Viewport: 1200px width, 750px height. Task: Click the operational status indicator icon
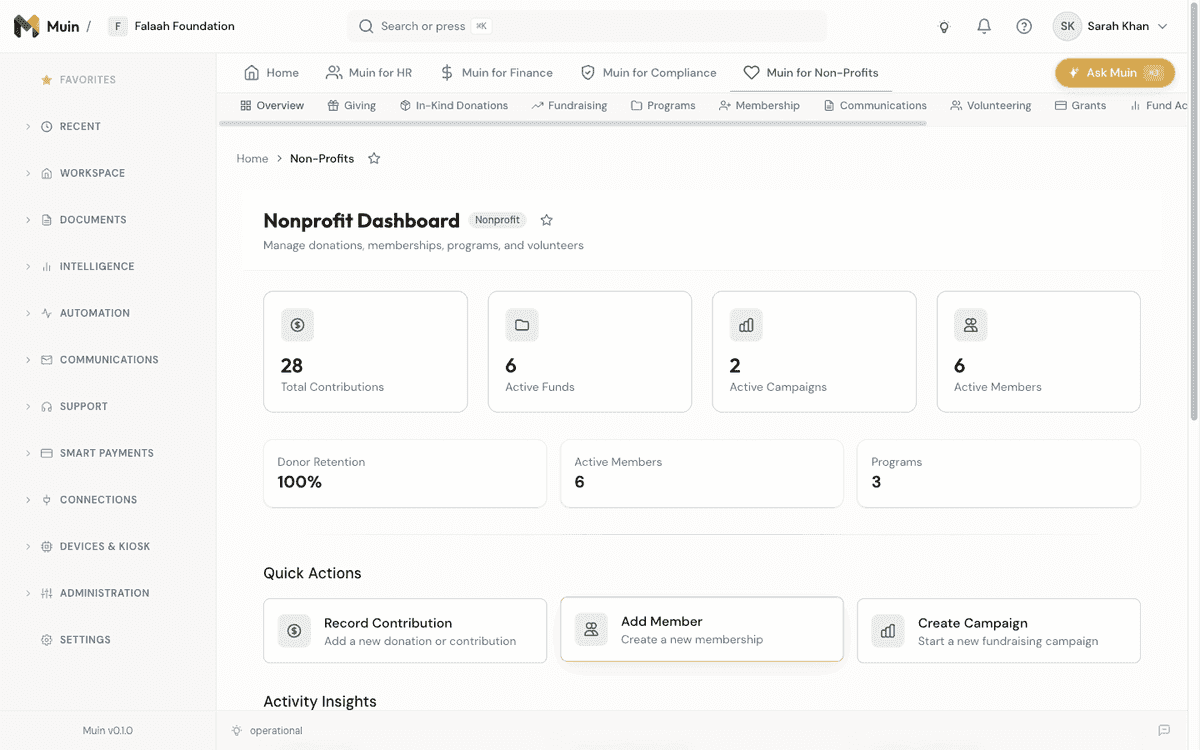[237, 730]
